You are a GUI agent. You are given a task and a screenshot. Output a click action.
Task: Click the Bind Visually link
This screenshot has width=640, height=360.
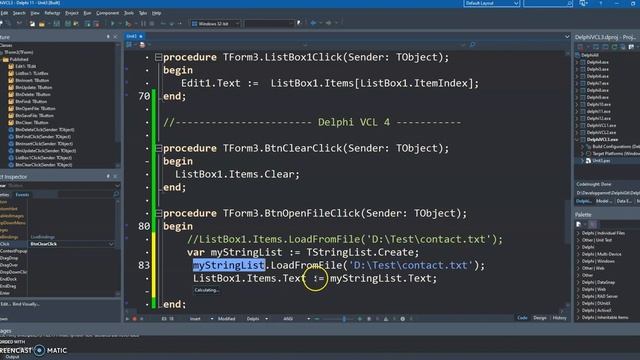pos(26,304)
